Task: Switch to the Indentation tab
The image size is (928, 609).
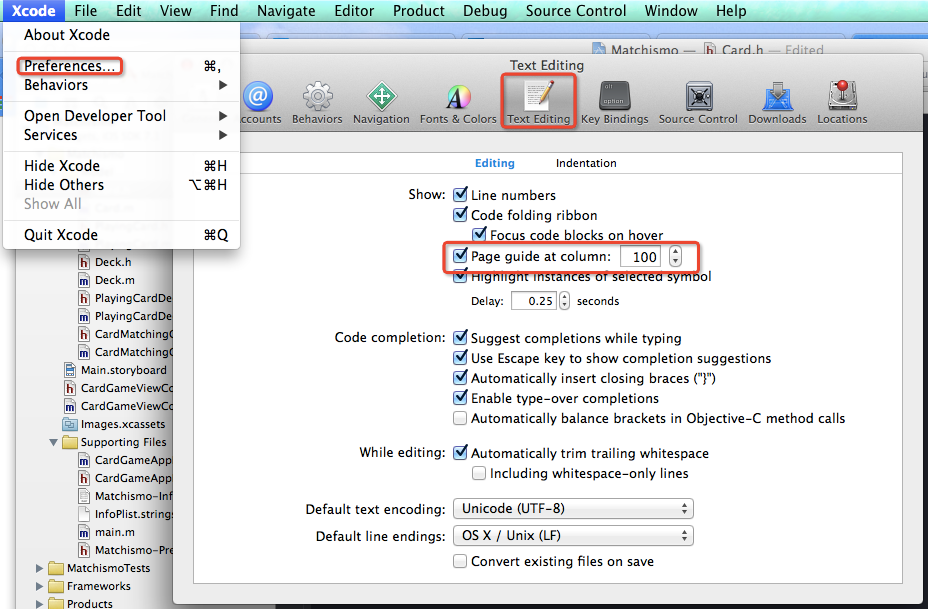Action: click(x=586, y=163)
